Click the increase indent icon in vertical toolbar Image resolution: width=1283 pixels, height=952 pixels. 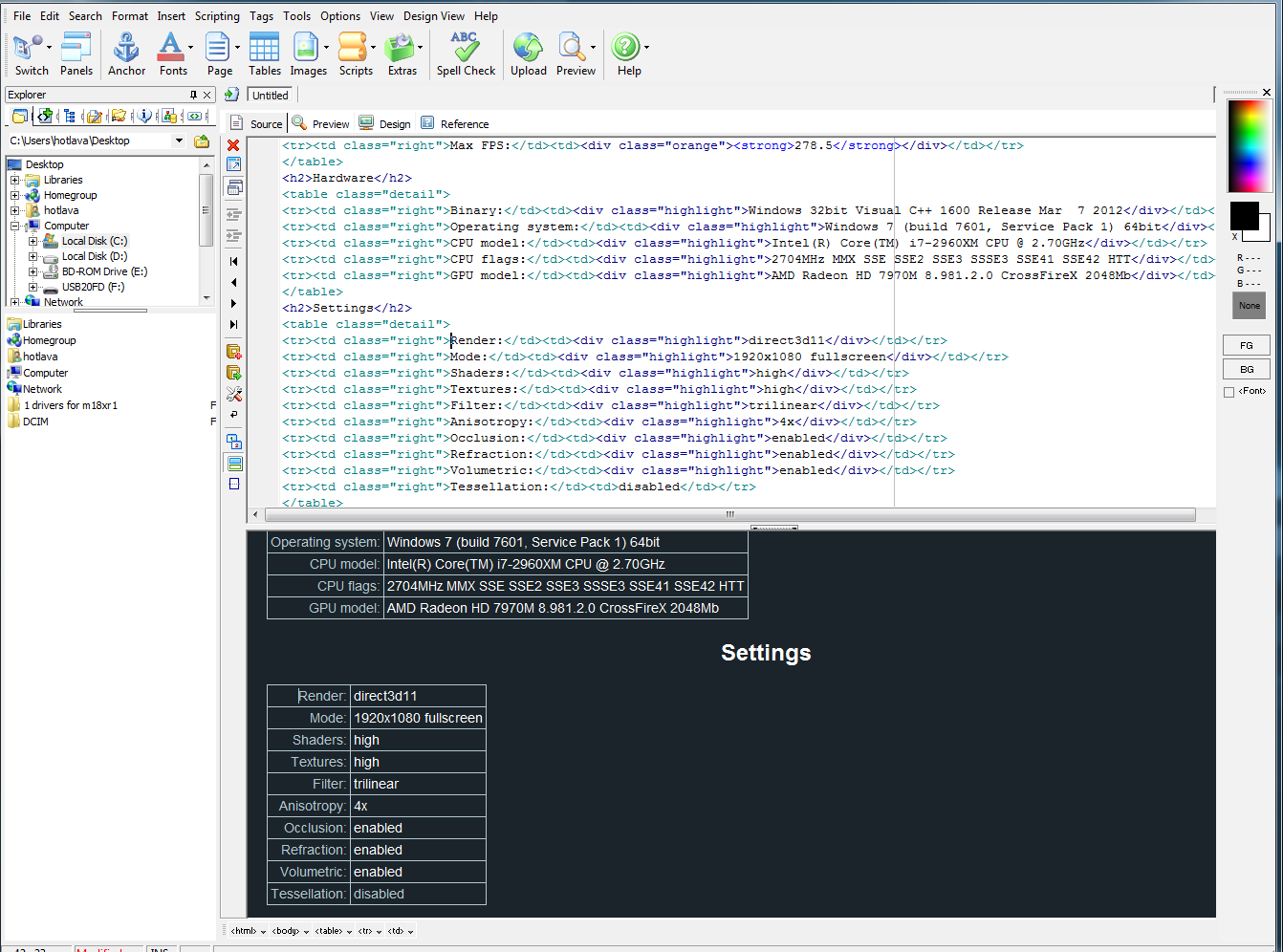coord(233,235)
